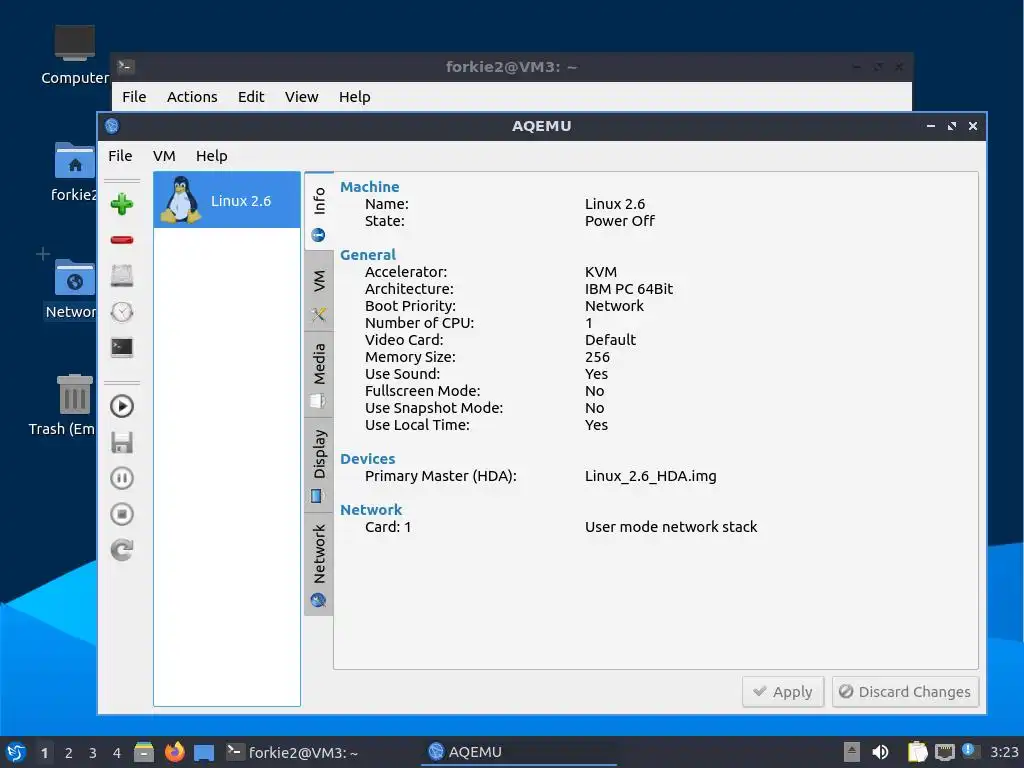1024x768 pixels.
Task: Switch to workspace 4
Action: pyautogui.click(x=117, y=753)
